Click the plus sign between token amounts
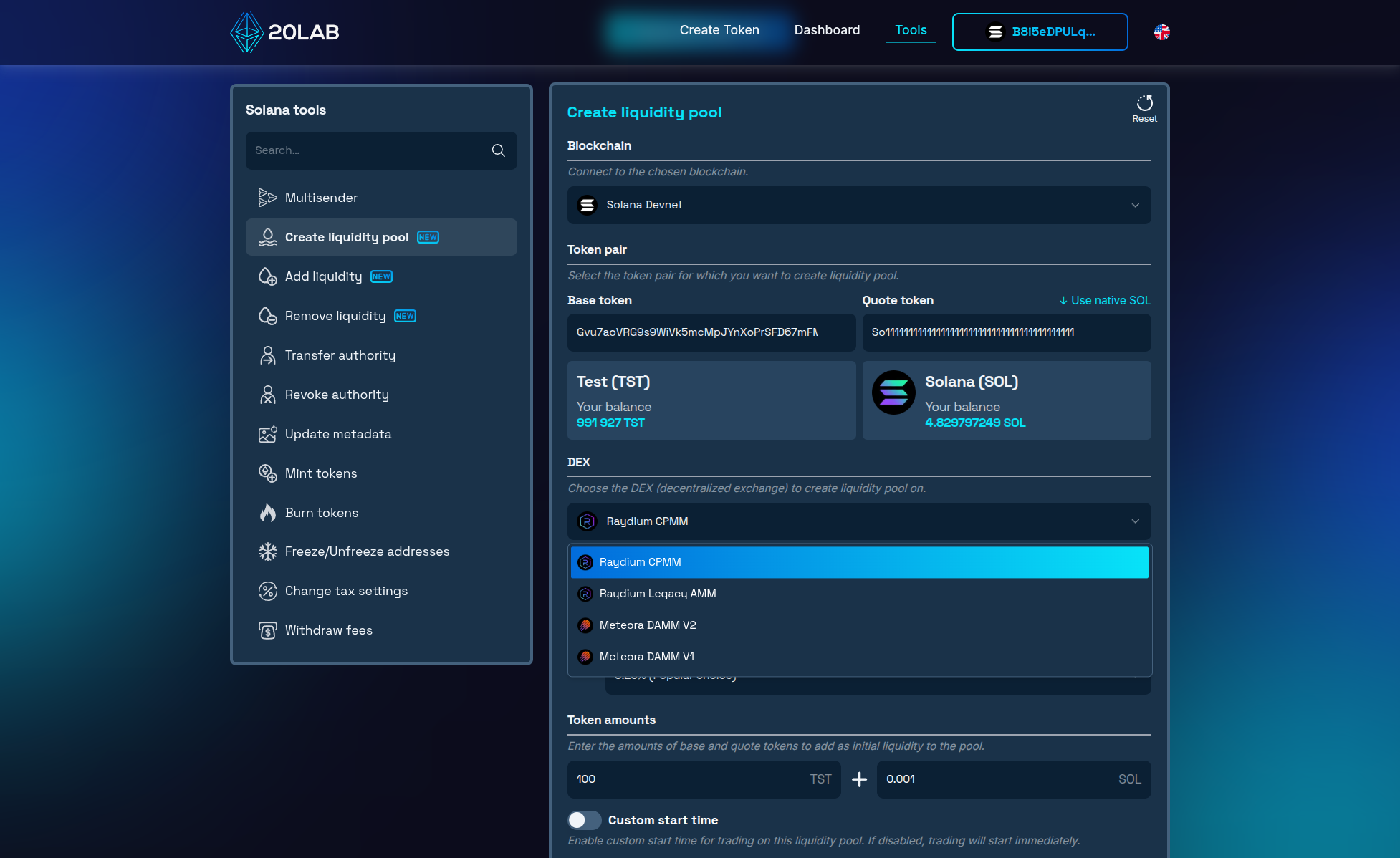This screenshot has width=1400, height=858. (x=859, y=779)
